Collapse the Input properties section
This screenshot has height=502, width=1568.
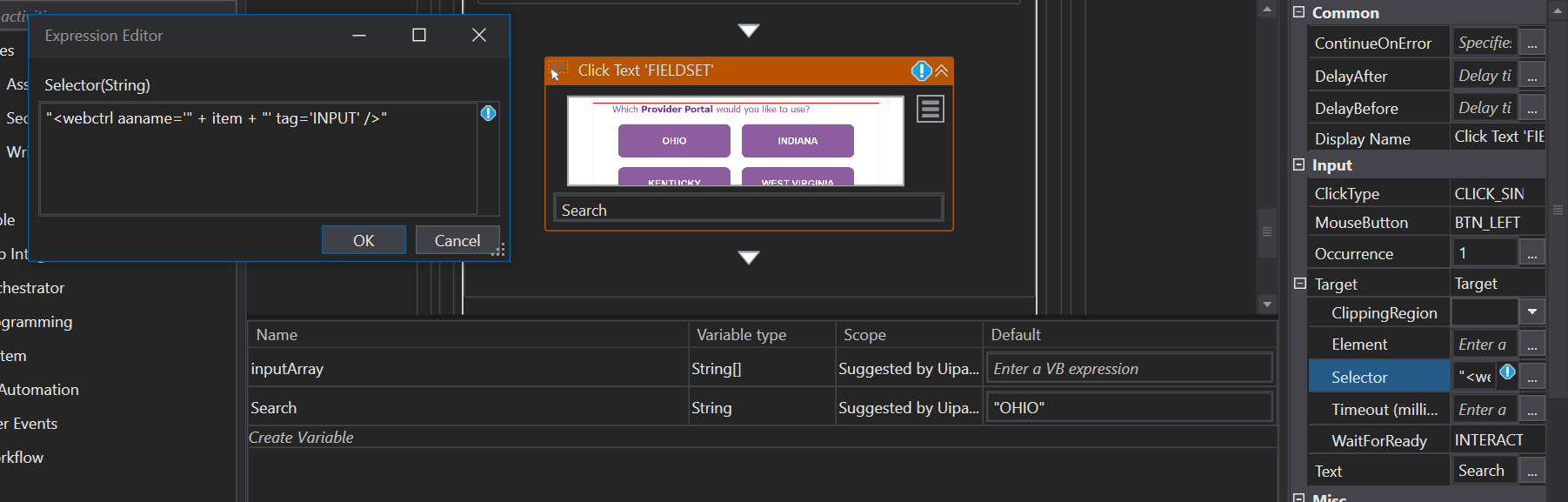click(x=1299, y=164)
